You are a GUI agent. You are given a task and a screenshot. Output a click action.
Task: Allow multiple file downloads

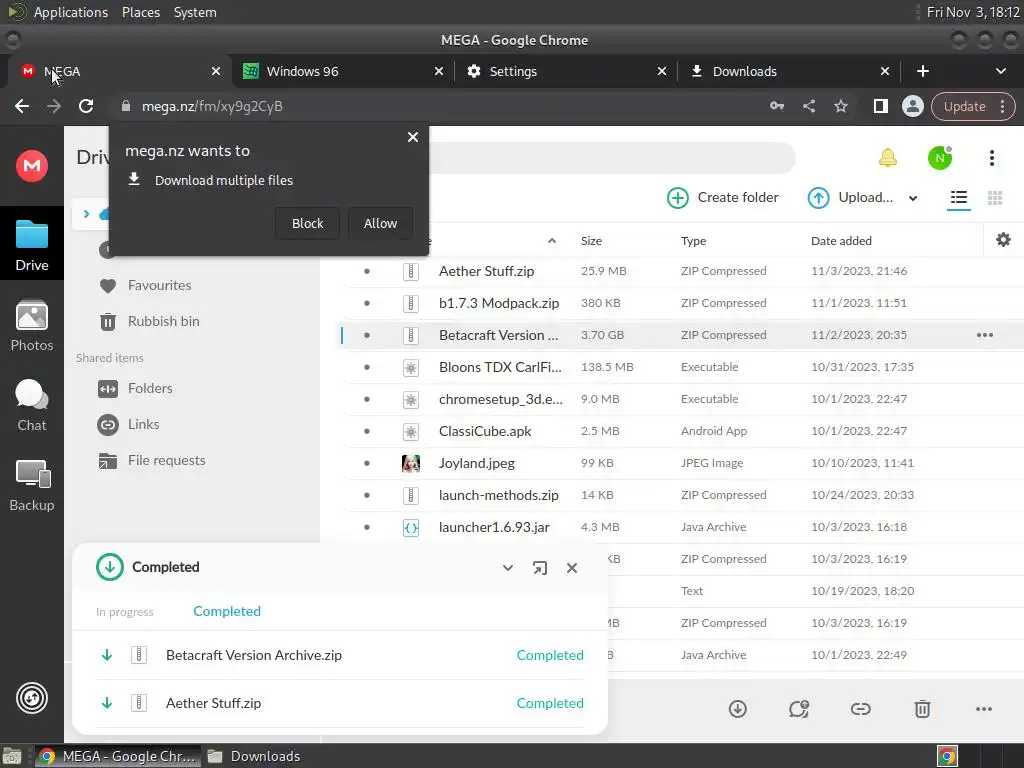point(380,223)
